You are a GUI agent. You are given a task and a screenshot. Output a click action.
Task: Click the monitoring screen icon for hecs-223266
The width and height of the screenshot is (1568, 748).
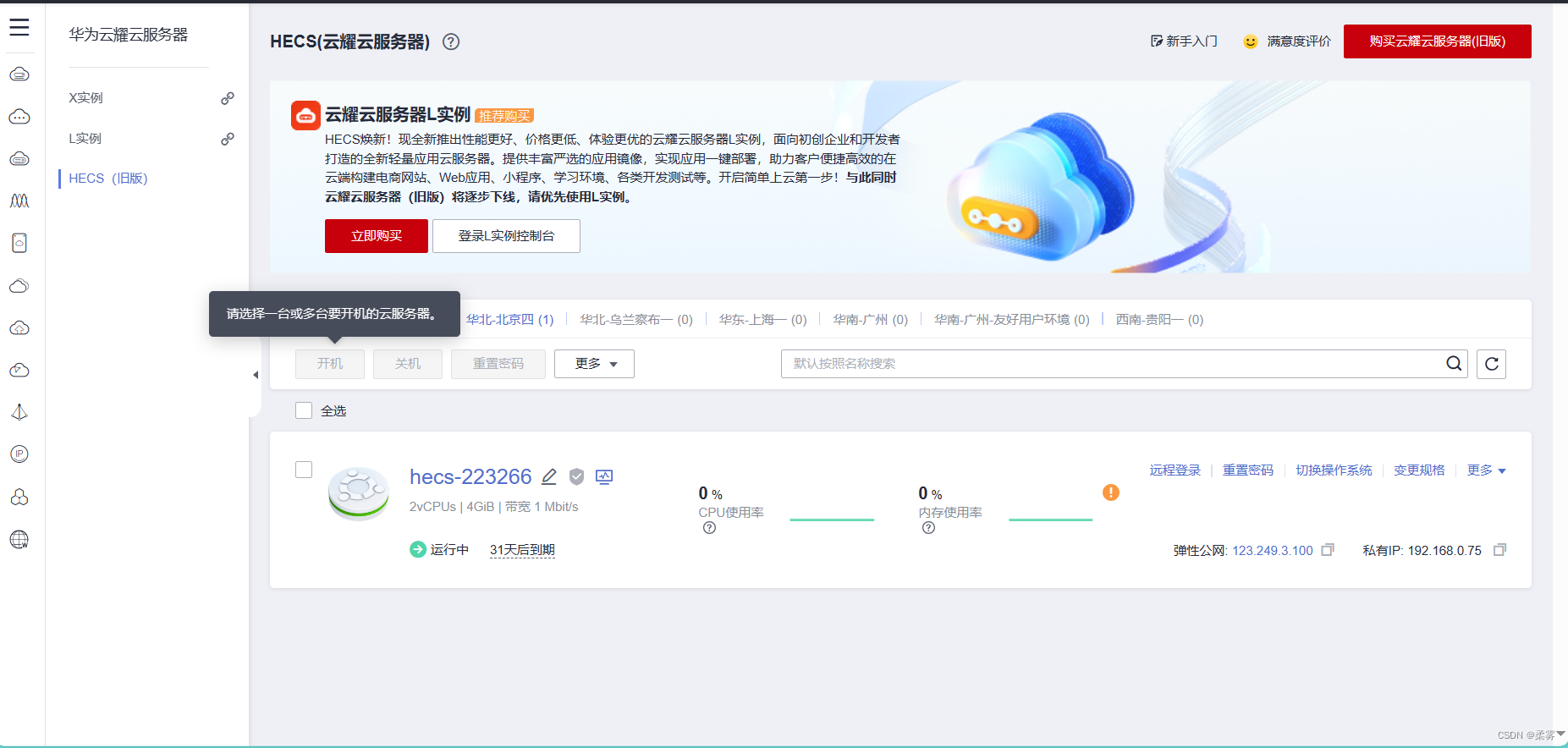604,477
